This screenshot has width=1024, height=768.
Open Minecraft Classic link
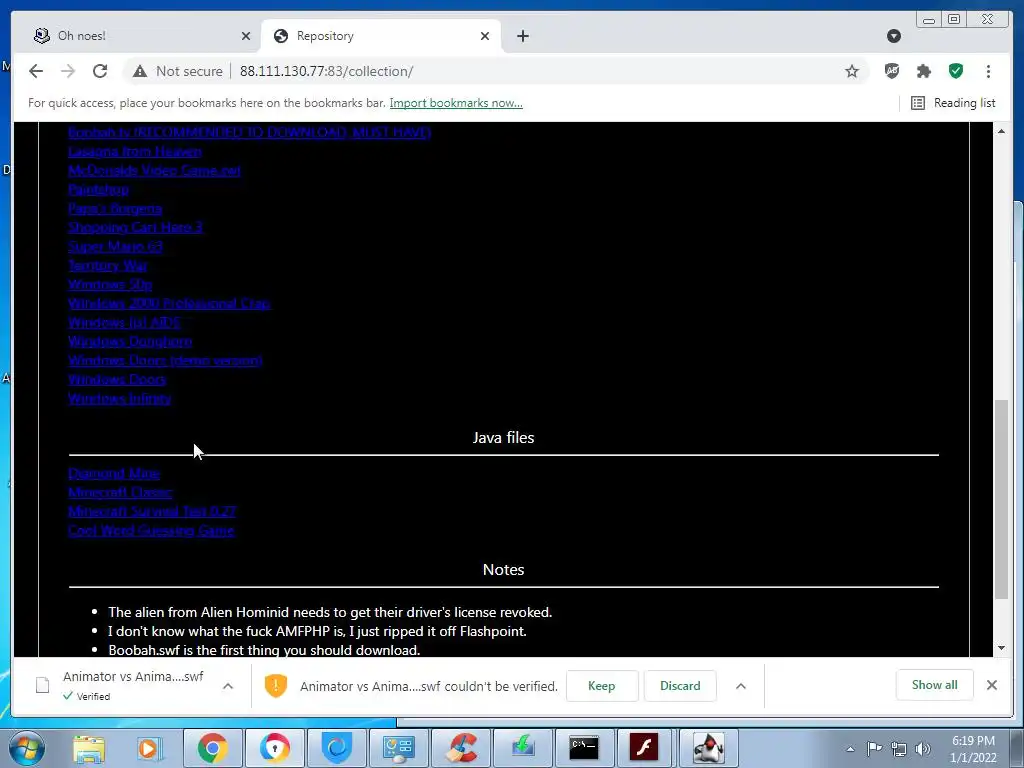point(120,492)
